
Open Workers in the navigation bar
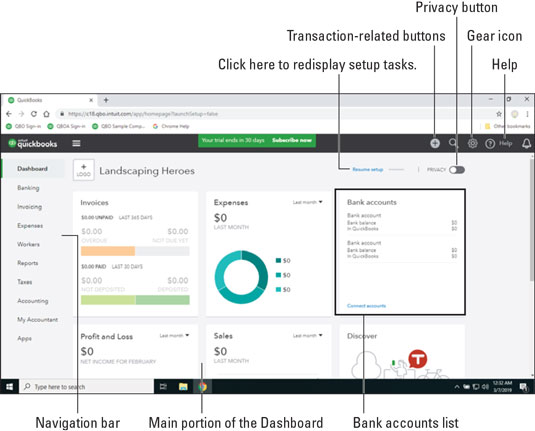click(28, 244)
